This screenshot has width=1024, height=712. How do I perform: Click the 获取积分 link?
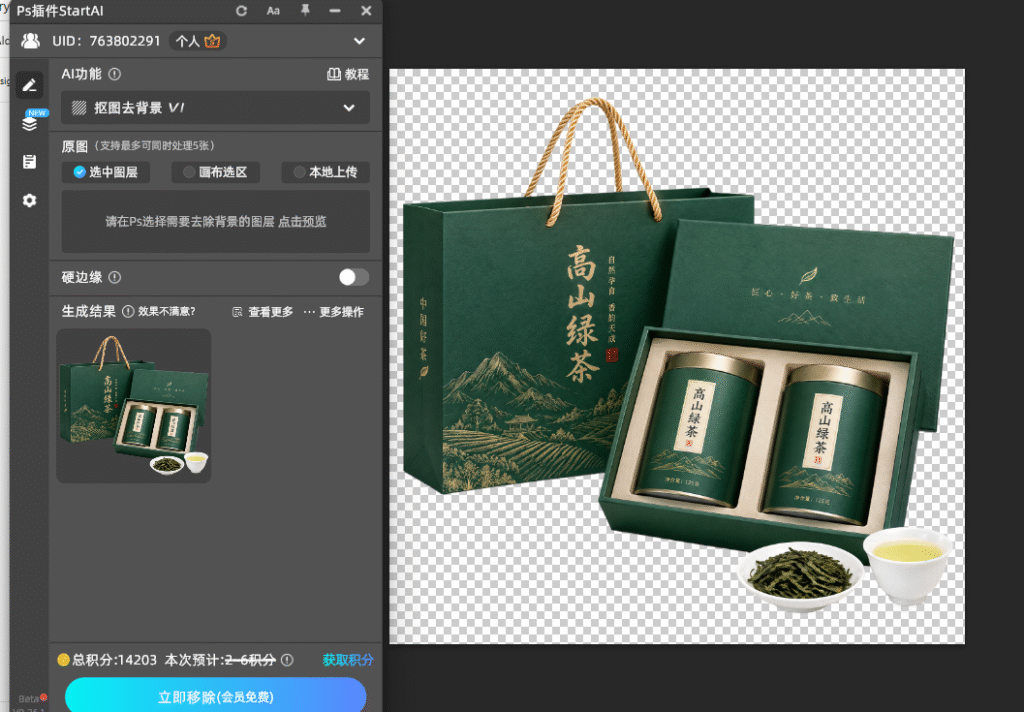coord(348,660)
